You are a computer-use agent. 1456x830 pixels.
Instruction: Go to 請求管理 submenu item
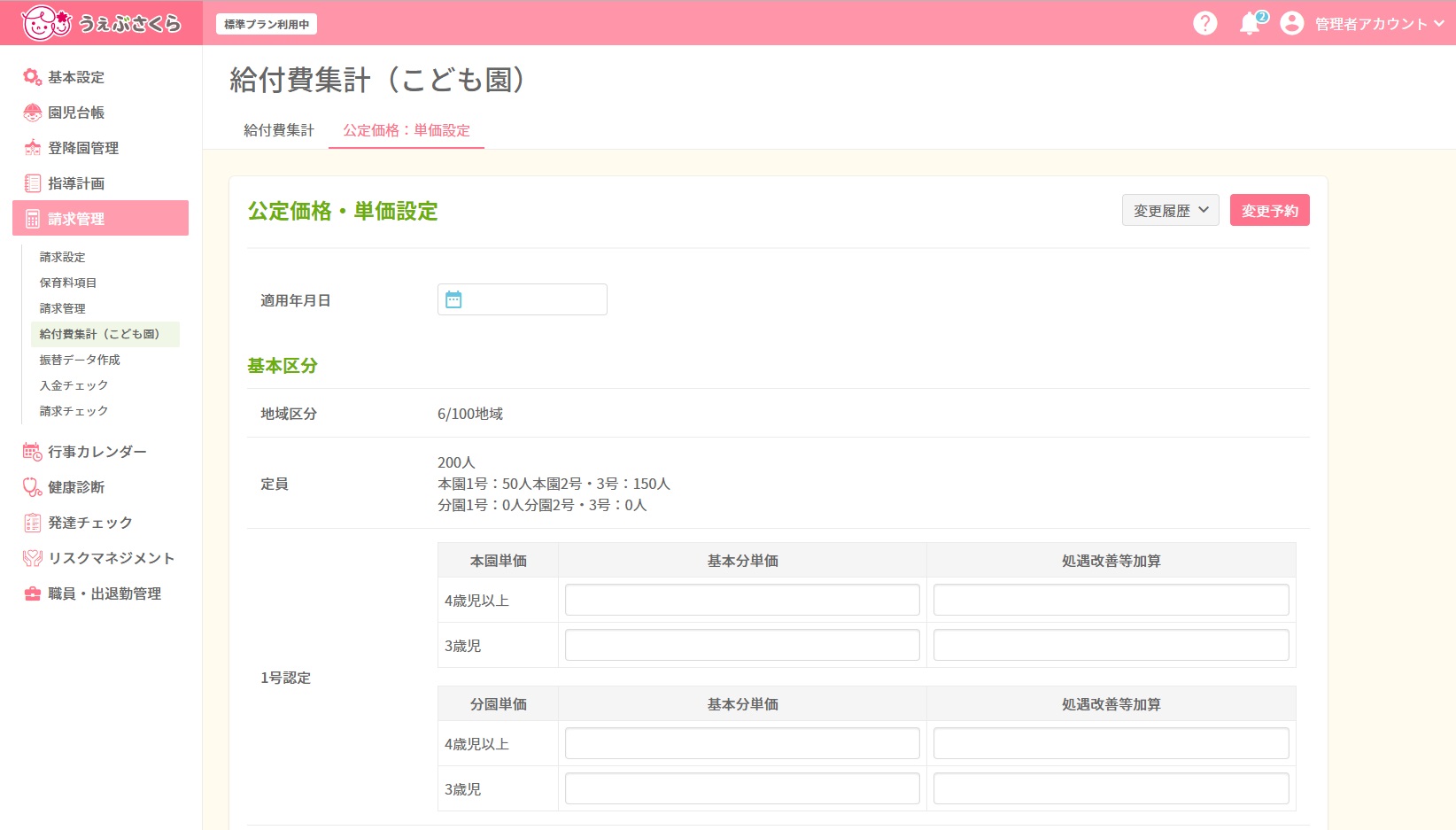[x=105, y=308]
